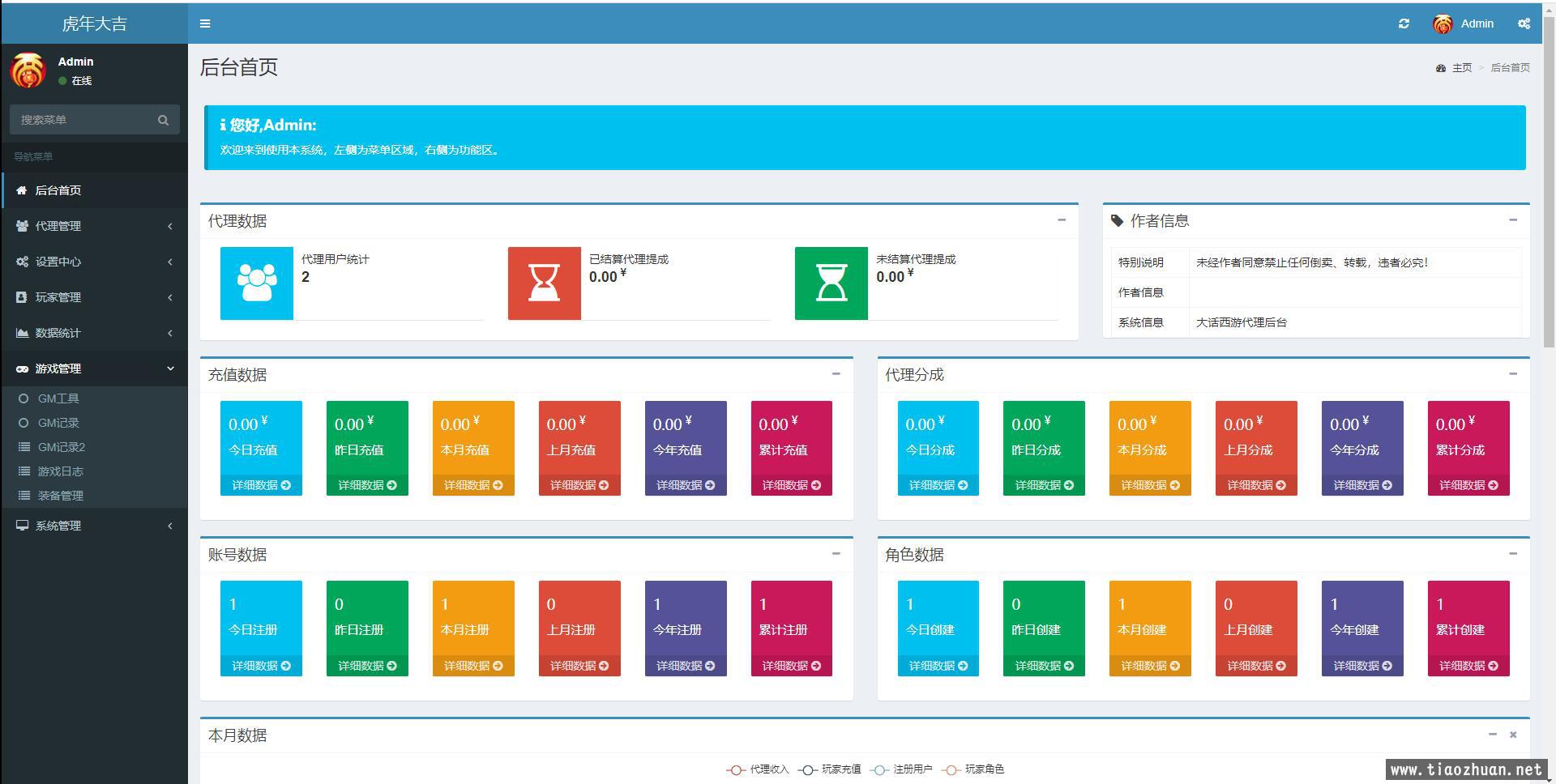Viewport: 1556px width, 784px height.
Task: Click the 游戏管理 gamepad icon
Action: click(22, 369)
